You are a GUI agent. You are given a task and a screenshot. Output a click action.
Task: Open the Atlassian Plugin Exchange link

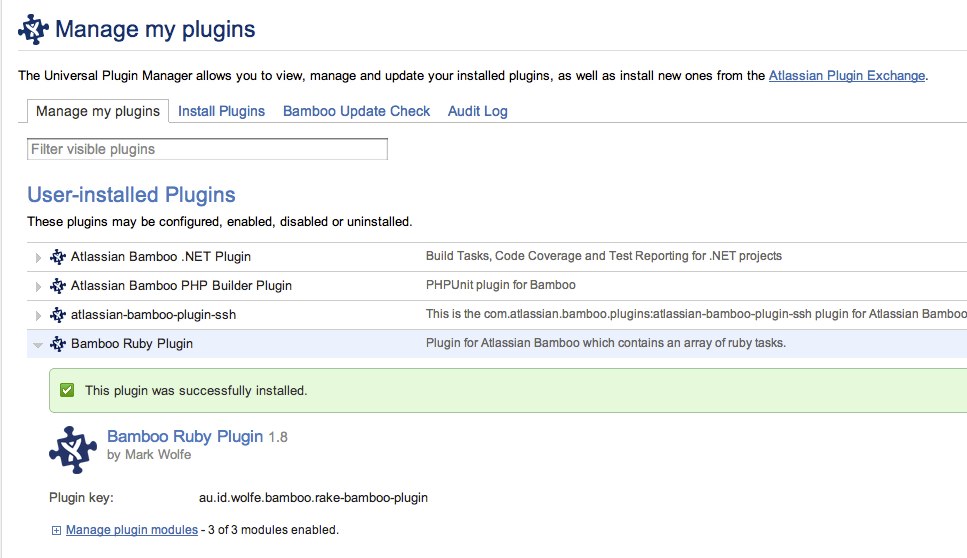[x=847, y=75]
